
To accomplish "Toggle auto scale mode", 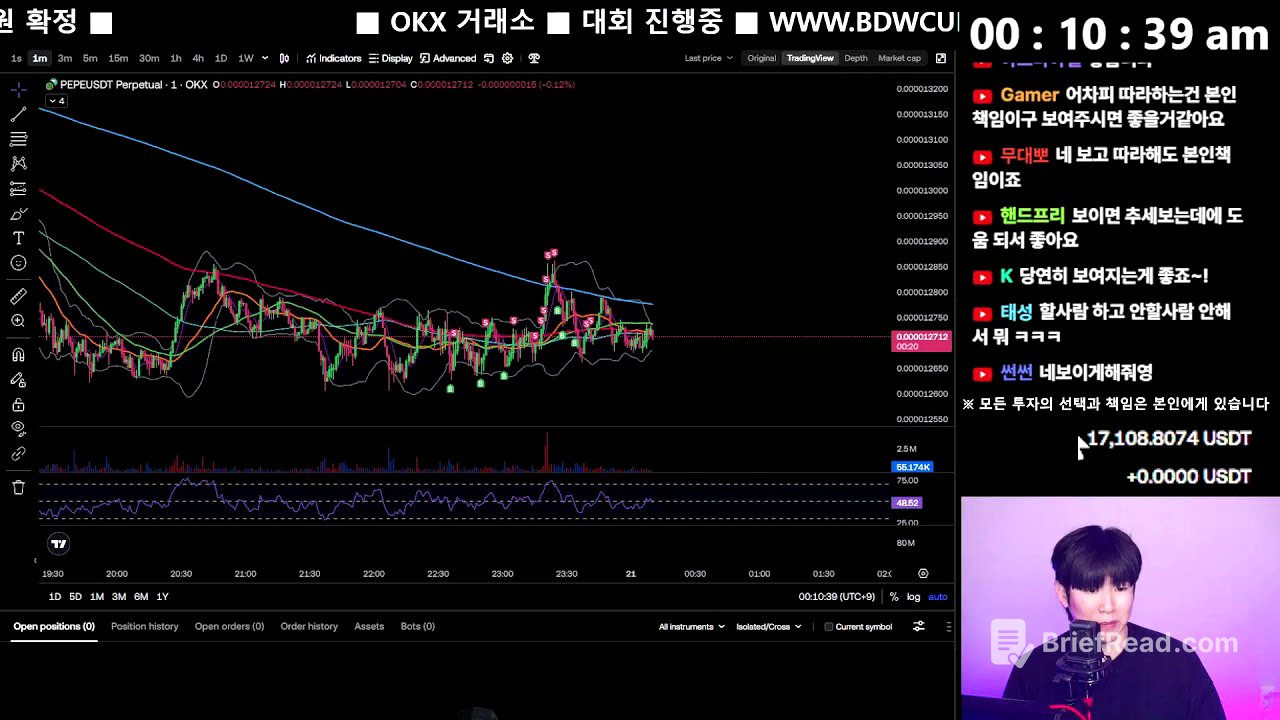I will (938, 597).
